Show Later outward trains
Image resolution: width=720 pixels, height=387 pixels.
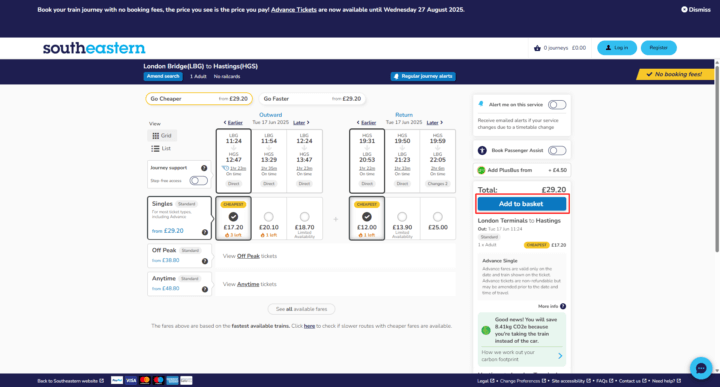point(301,123)
